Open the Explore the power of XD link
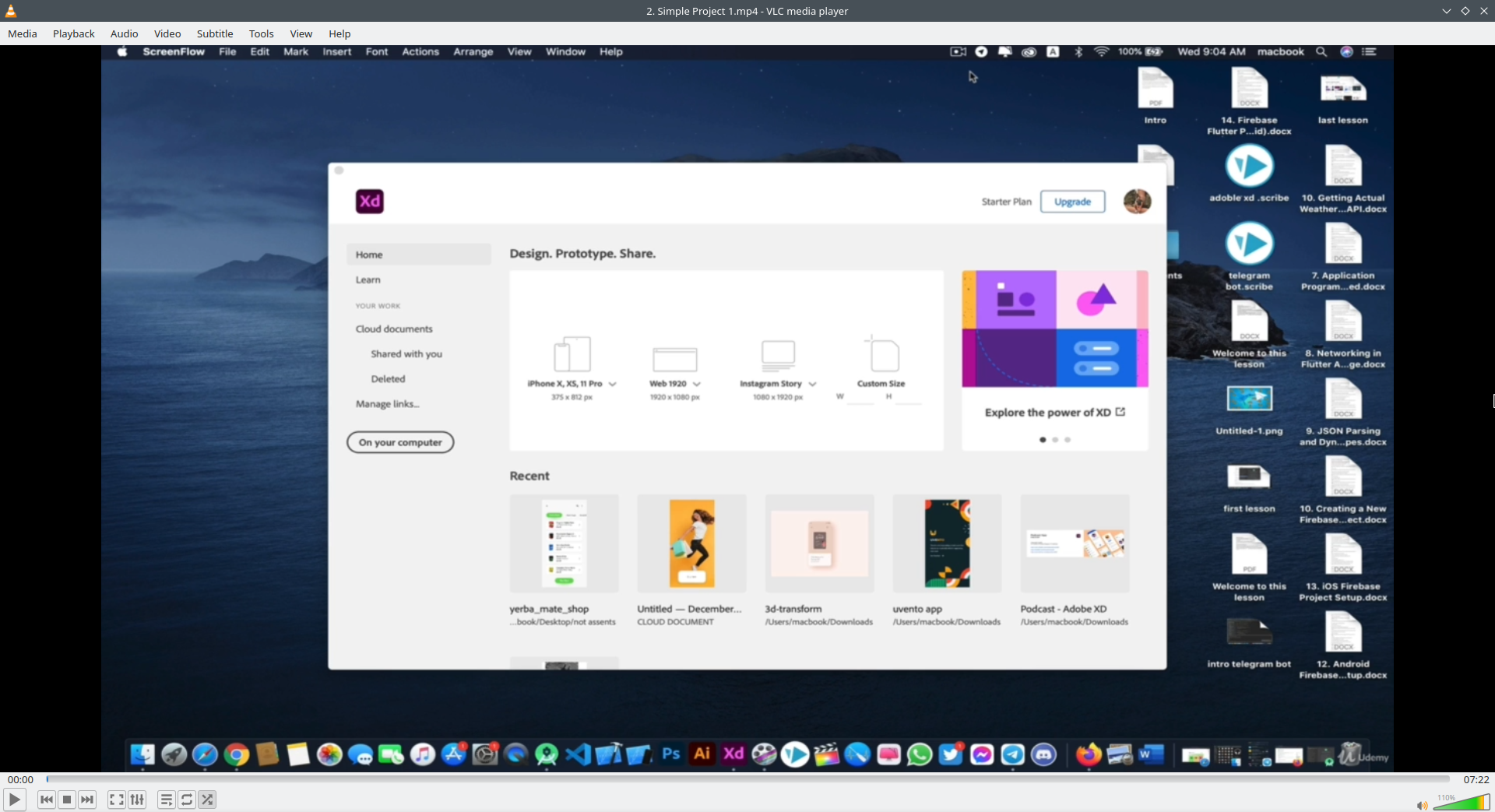The image size is (1495, 812). click(1054, 413)
